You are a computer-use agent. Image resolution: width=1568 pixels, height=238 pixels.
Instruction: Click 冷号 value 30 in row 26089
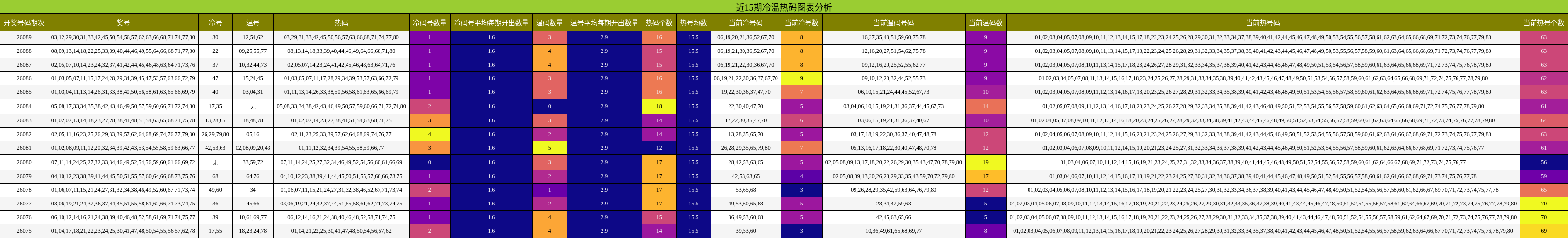215,37
